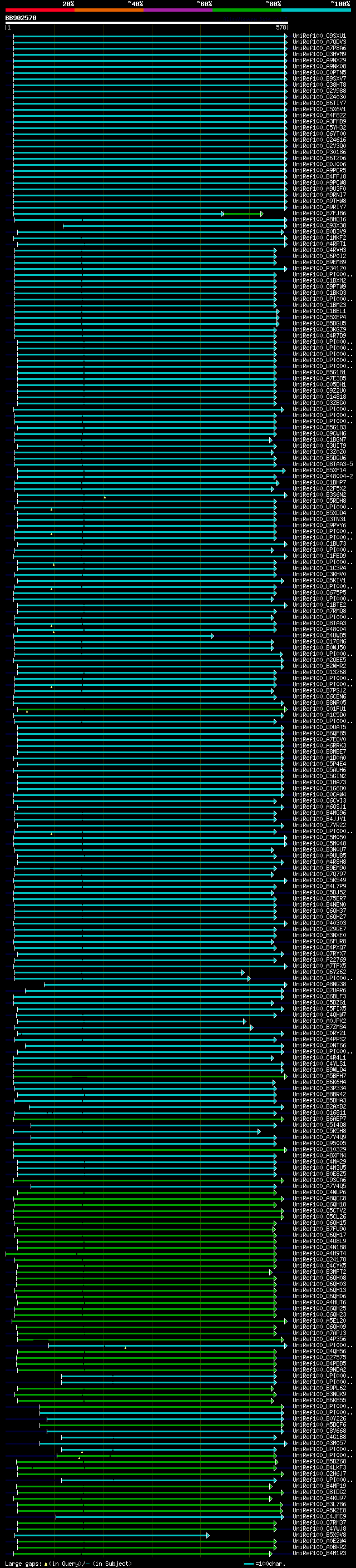Screen dimensions: 356x1568
Task: Open hit UniRef100_Q7Q797
Action: (319, 874)
